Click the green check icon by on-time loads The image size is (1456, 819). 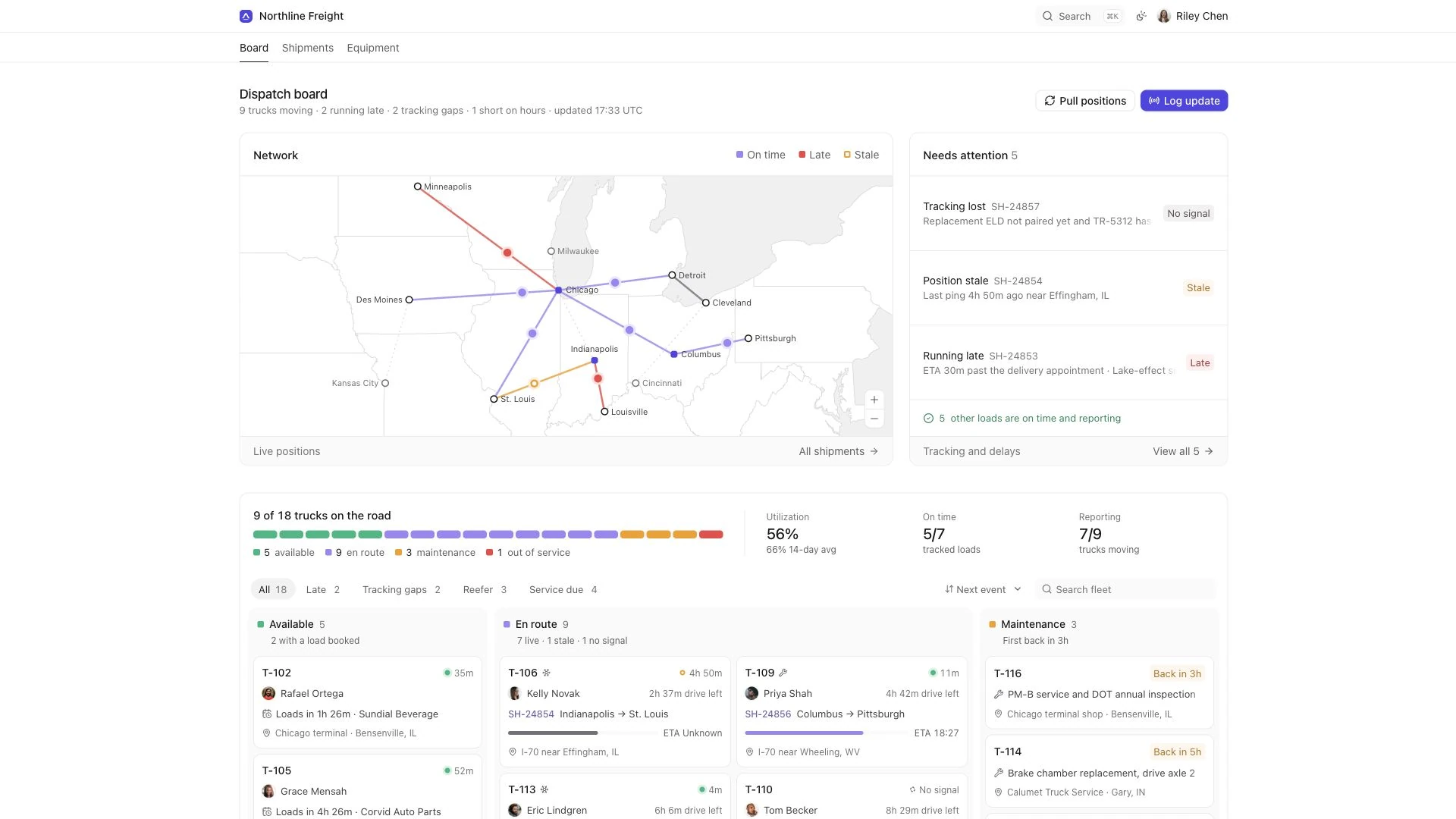(928, 419)
